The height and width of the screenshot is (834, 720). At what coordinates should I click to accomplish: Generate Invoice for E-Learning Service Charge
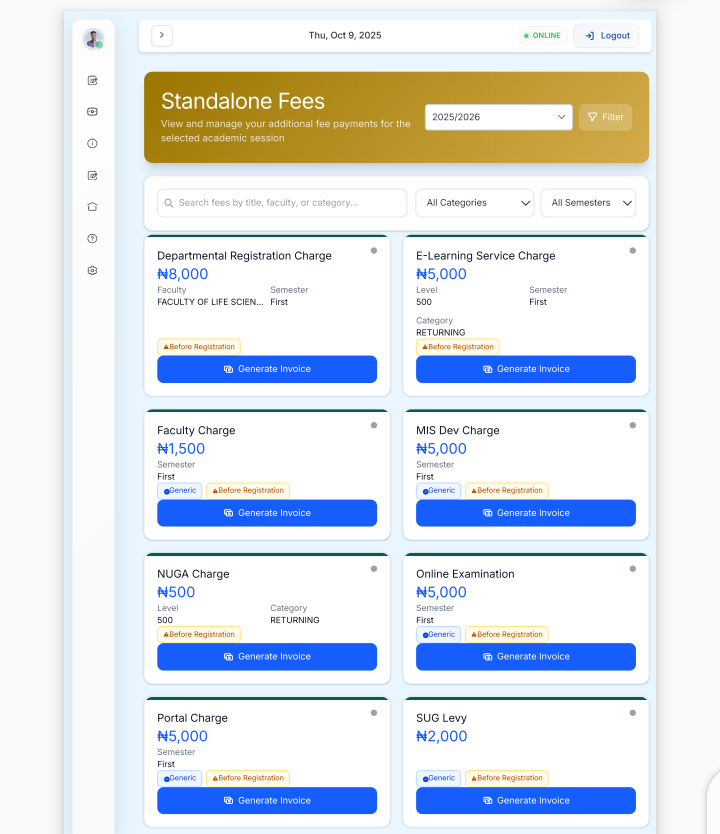(525, 369)
